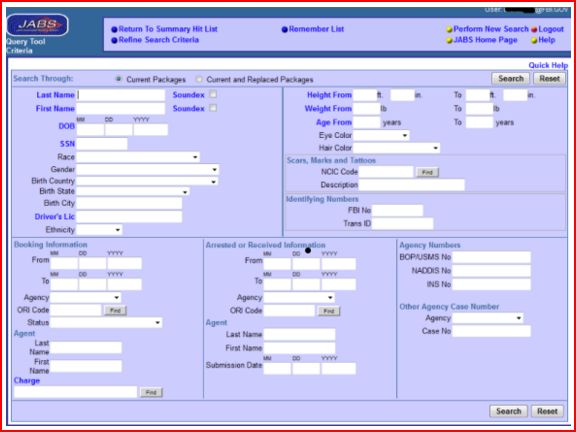Click the JABS logo
The image size is (576, 432).
[37, 25]
